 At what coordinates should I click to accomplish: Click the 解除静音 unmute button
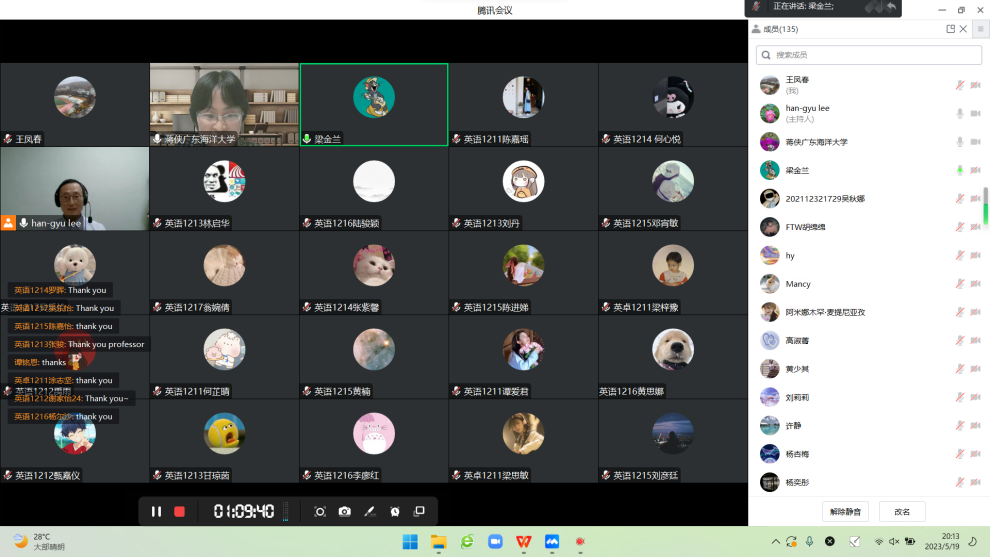845,511
